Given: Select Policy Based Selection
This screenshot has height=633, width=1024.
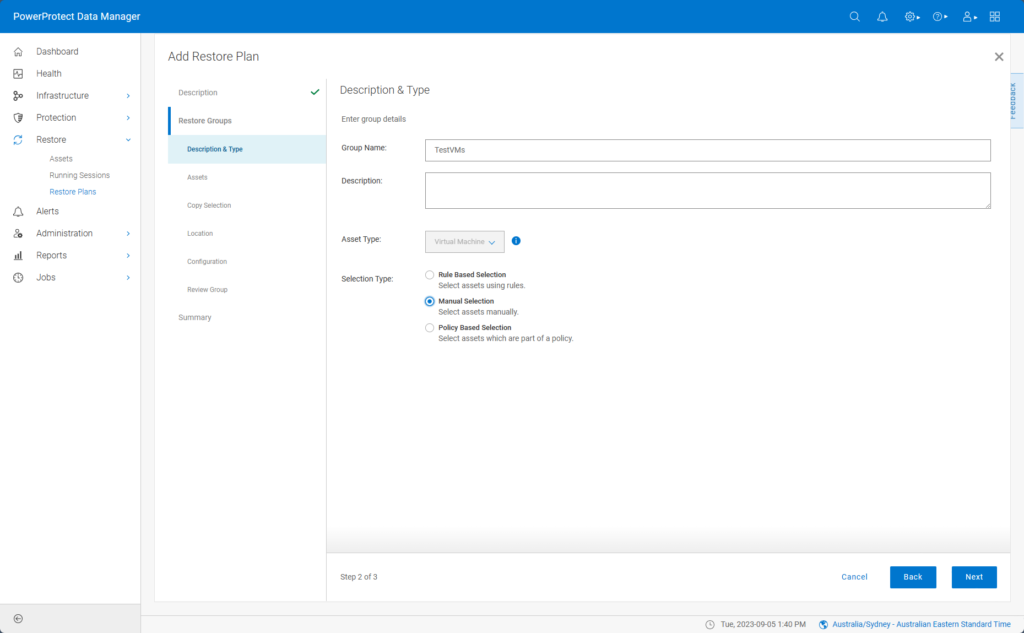Looking at the screenshot, I should coord(430,327).
